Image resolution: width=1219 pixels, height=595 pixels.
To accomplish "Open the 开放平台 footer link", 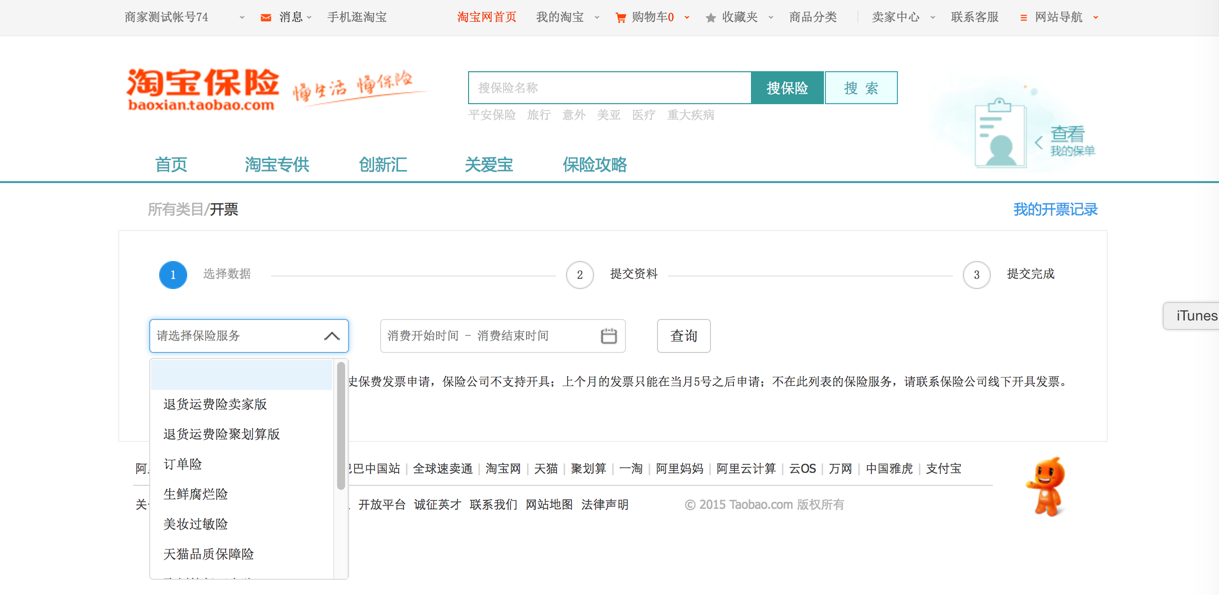I will click(x=382, y=505).
